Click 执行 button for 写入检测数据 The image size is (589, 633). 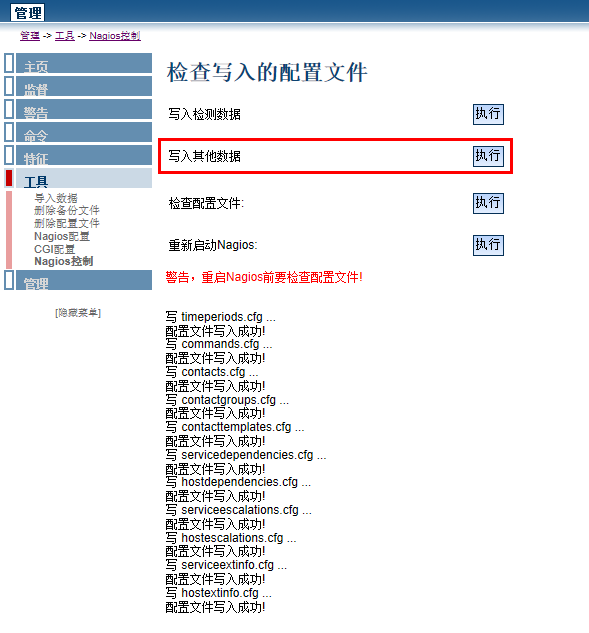488,114
